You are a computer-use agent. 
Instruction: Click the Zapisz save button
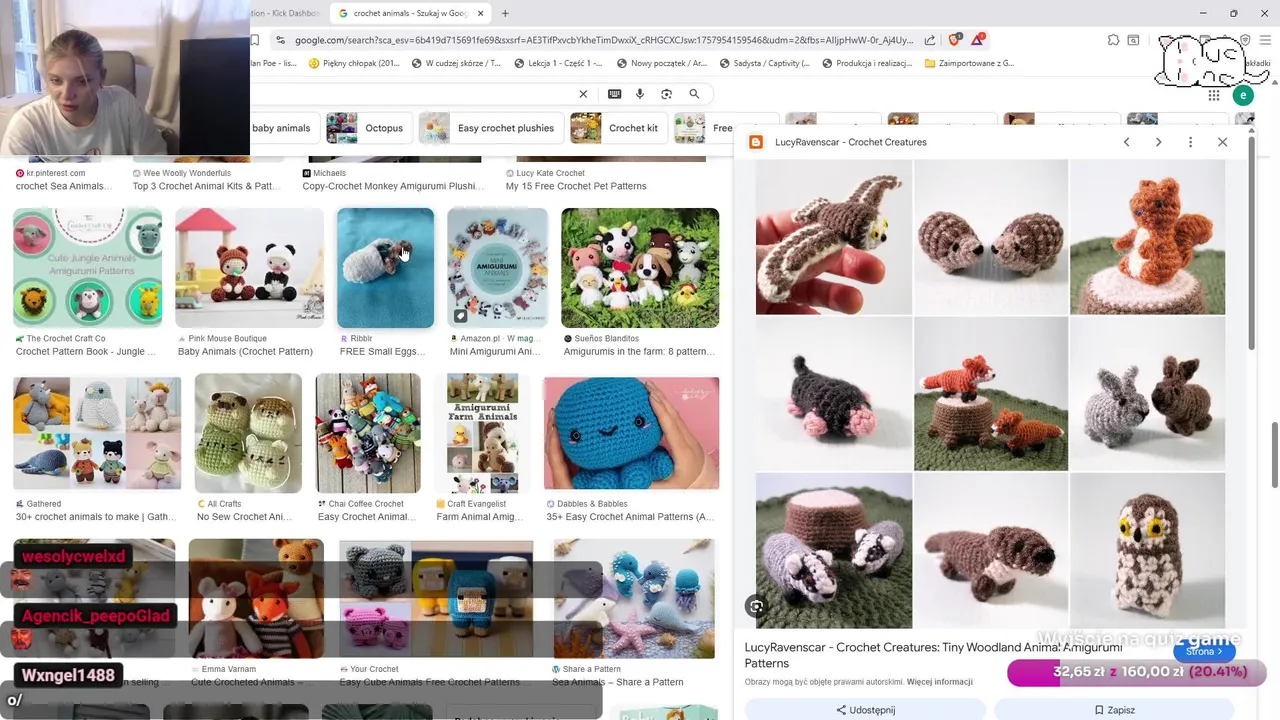click(1115, 710)
